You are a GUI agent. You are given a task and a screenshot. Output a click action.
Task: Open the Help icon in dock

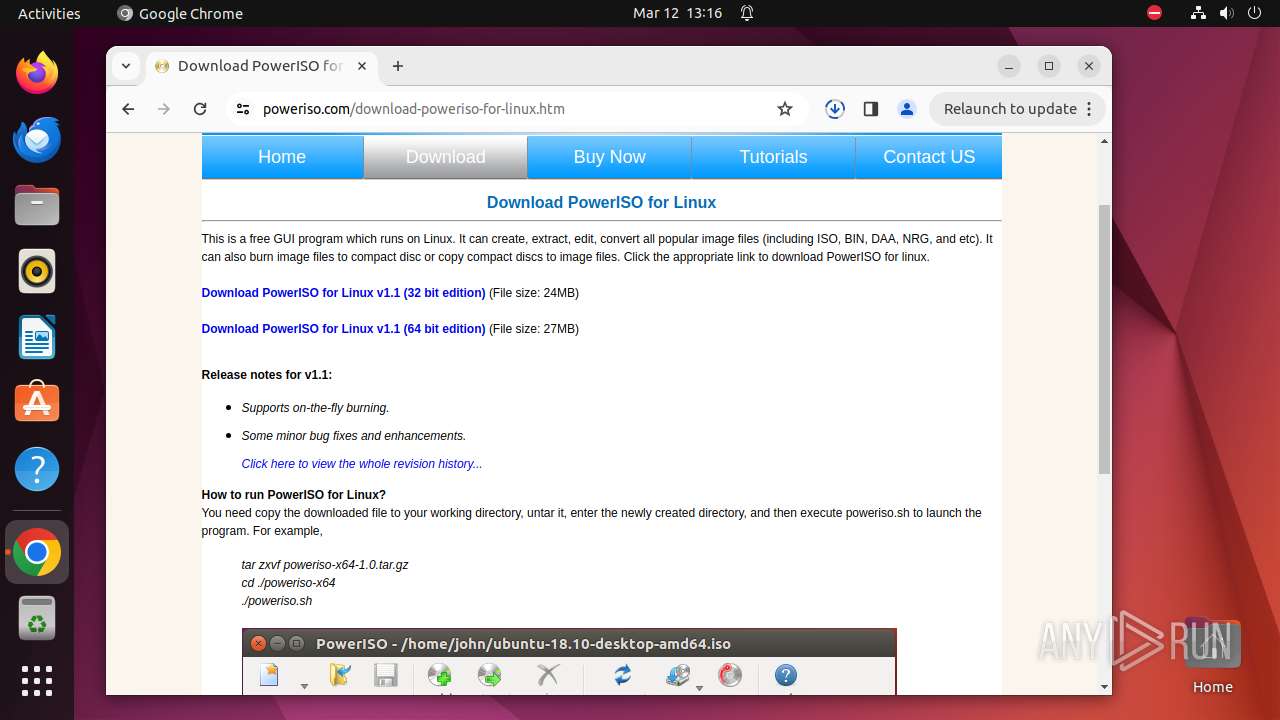click(37, 469)
